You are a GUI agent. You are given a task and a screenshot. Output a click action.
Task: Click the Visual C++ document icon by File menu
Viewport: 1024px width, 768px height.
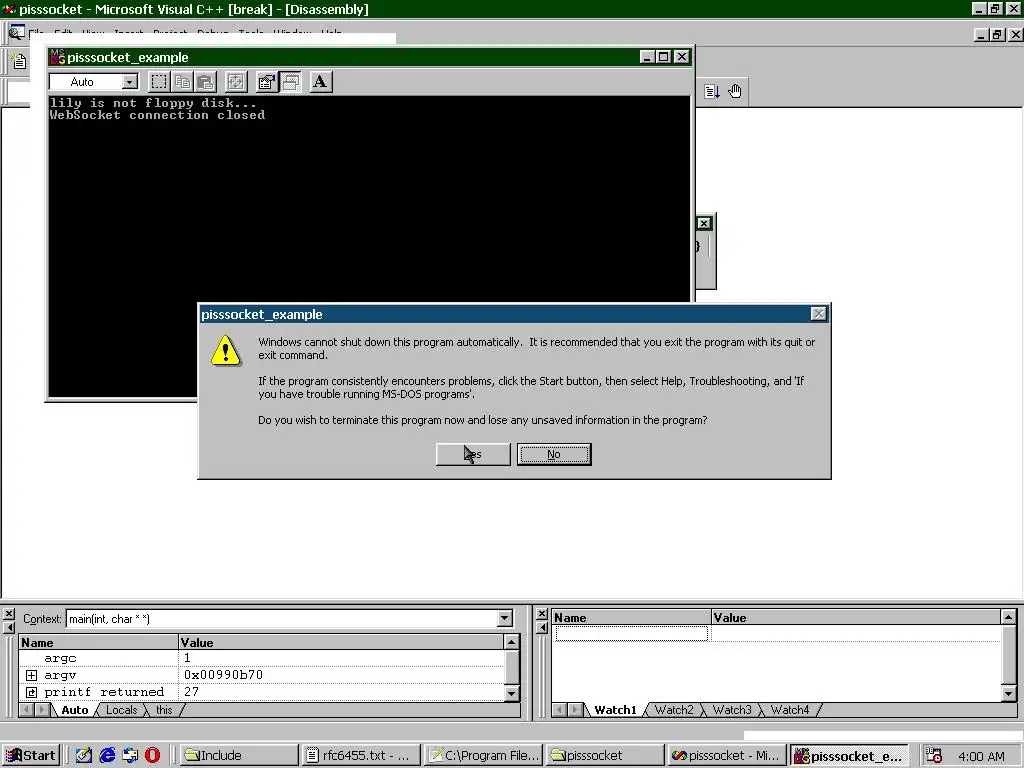point(16,32)
